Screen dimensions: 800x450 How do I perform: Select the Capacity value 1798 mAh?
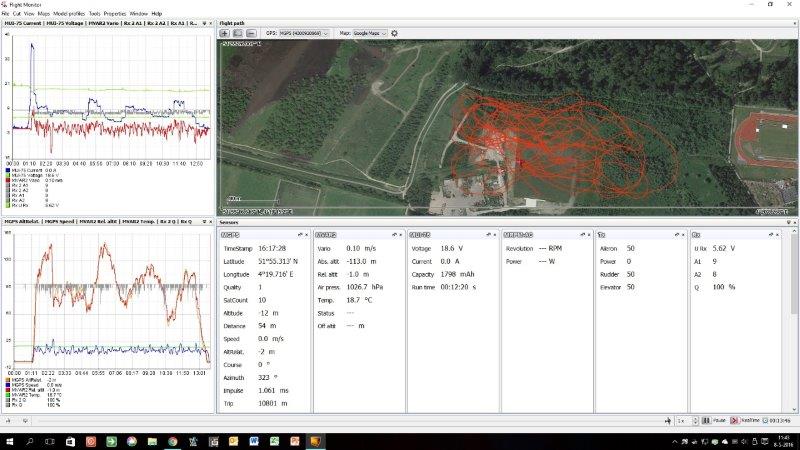coord(458,274)
